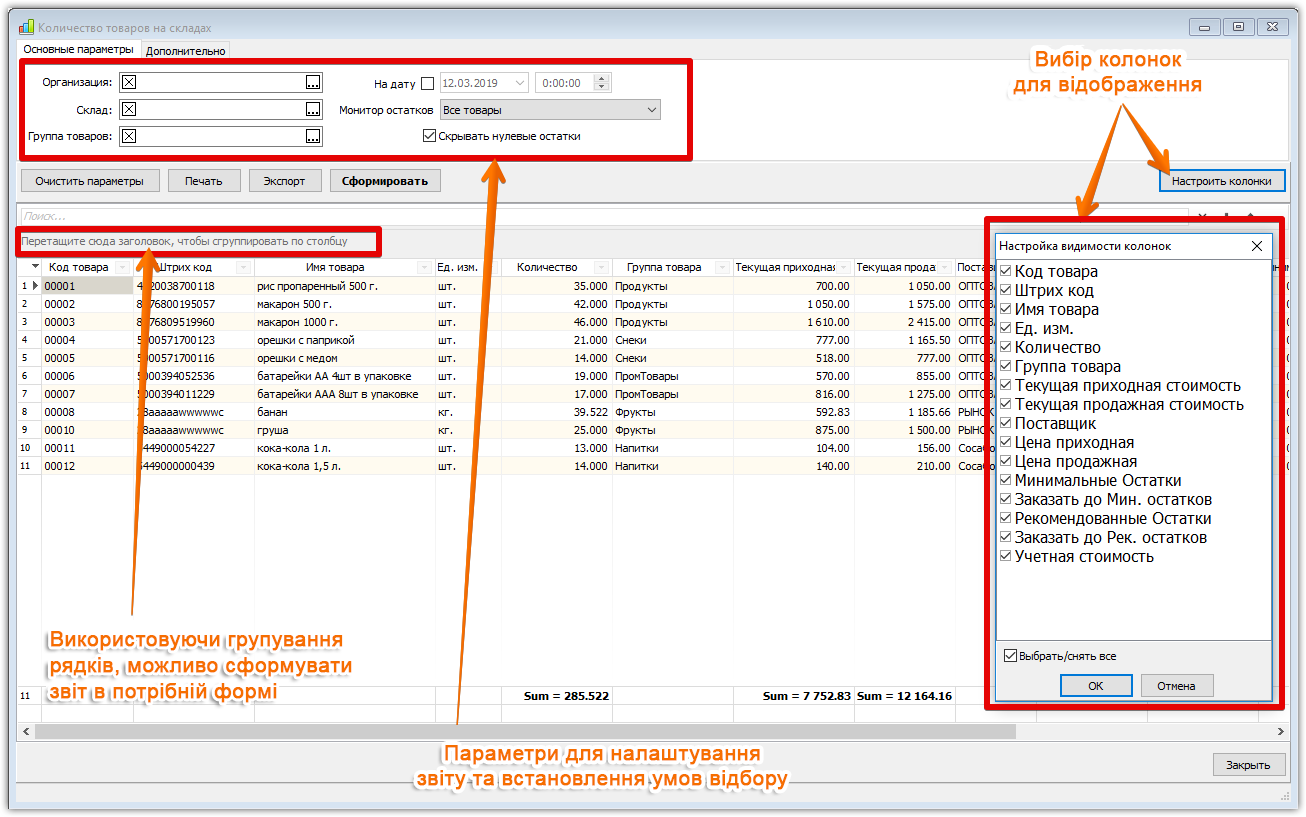
Task: Cancel the column dialog with Отмена
Action: pos(1177,686)
